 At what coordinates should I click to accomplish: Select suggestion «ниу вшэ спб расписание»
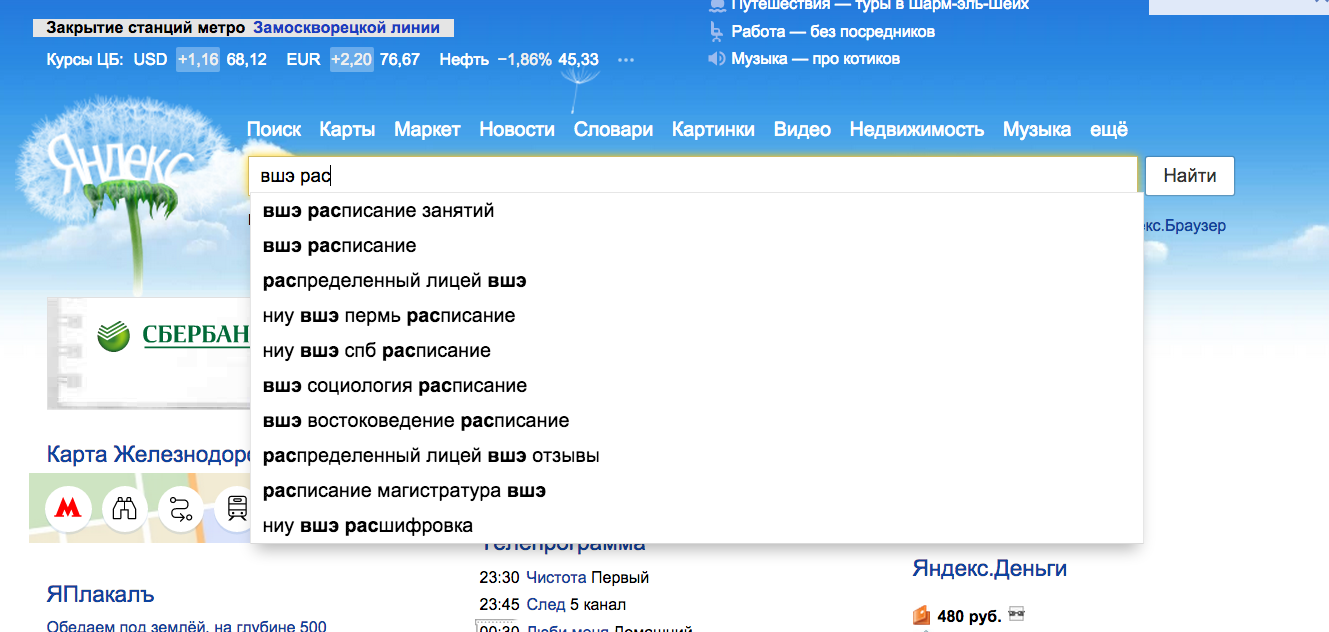click(697, 351)
